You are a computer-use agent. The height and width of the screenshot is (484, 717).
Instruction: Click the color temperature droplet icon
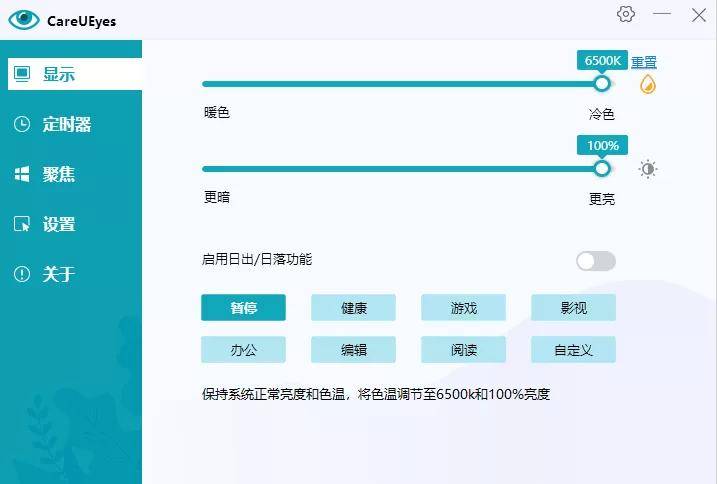pos(647,85)
